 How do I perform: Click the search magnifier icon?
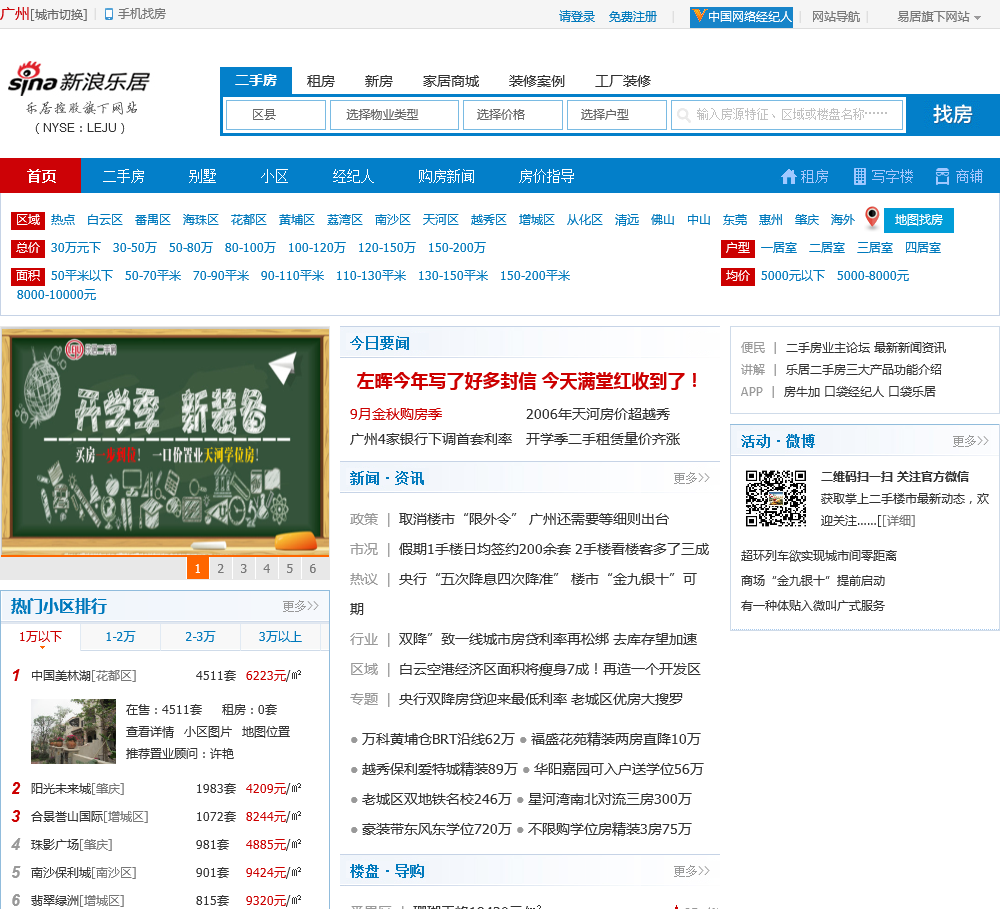coord(683,115)
